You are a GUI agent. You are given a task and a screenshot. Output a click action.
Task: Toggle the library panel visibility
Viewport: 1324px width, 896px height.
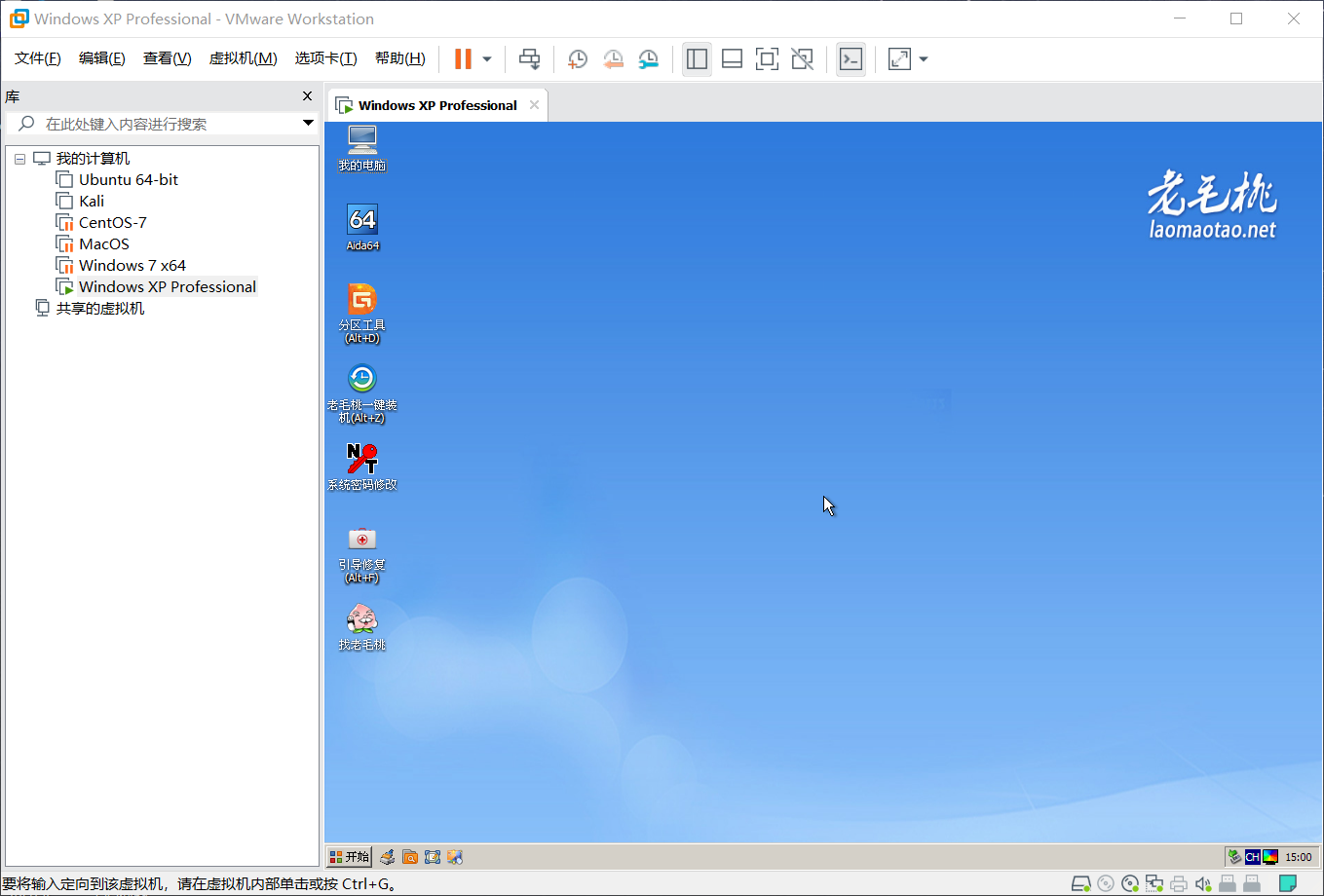pos(697,58)
